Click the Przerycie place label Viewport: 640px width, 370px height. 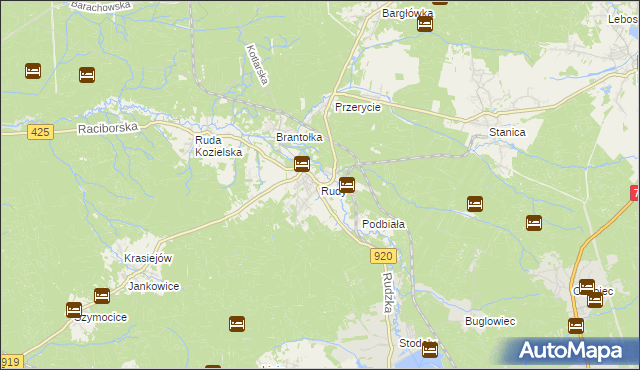click(358, 107)
